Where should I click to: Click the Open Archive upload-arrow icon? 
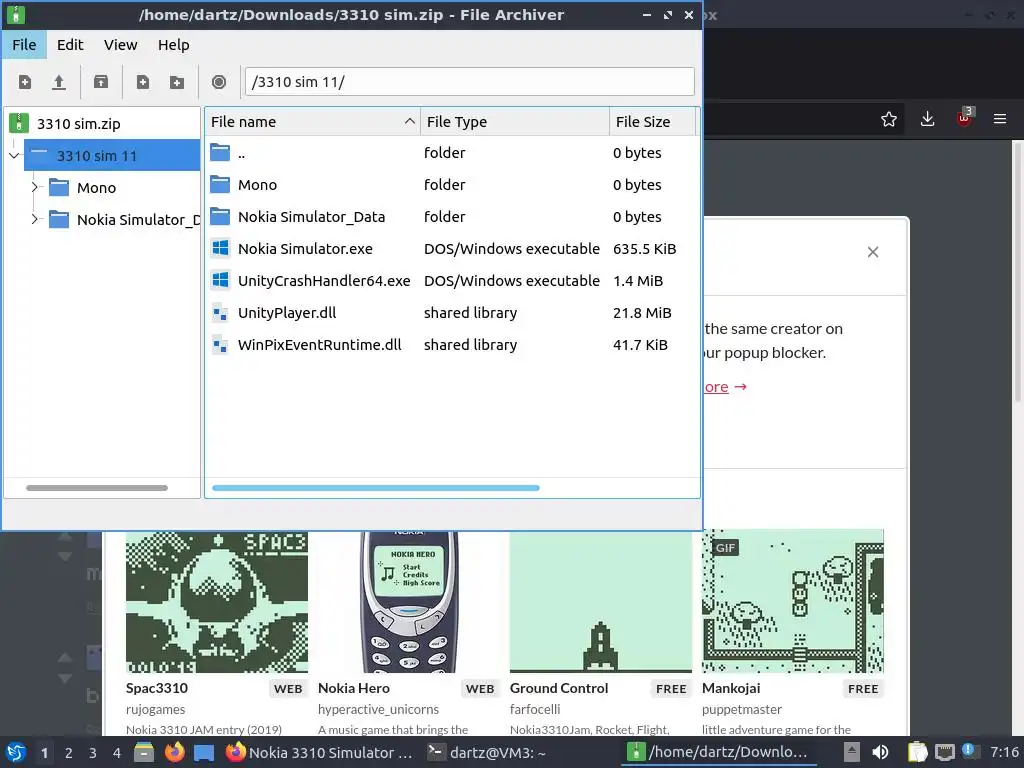point(59,82)
